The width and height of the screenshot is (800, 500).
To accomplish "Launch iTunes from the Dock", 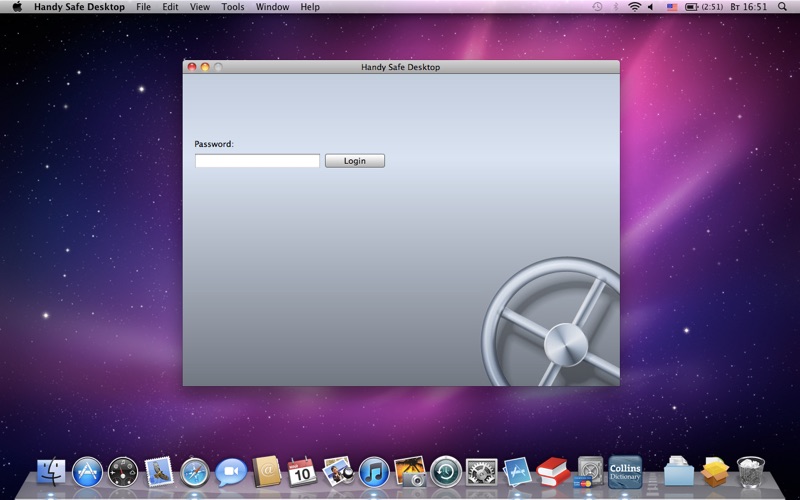I will click(374, 472).
